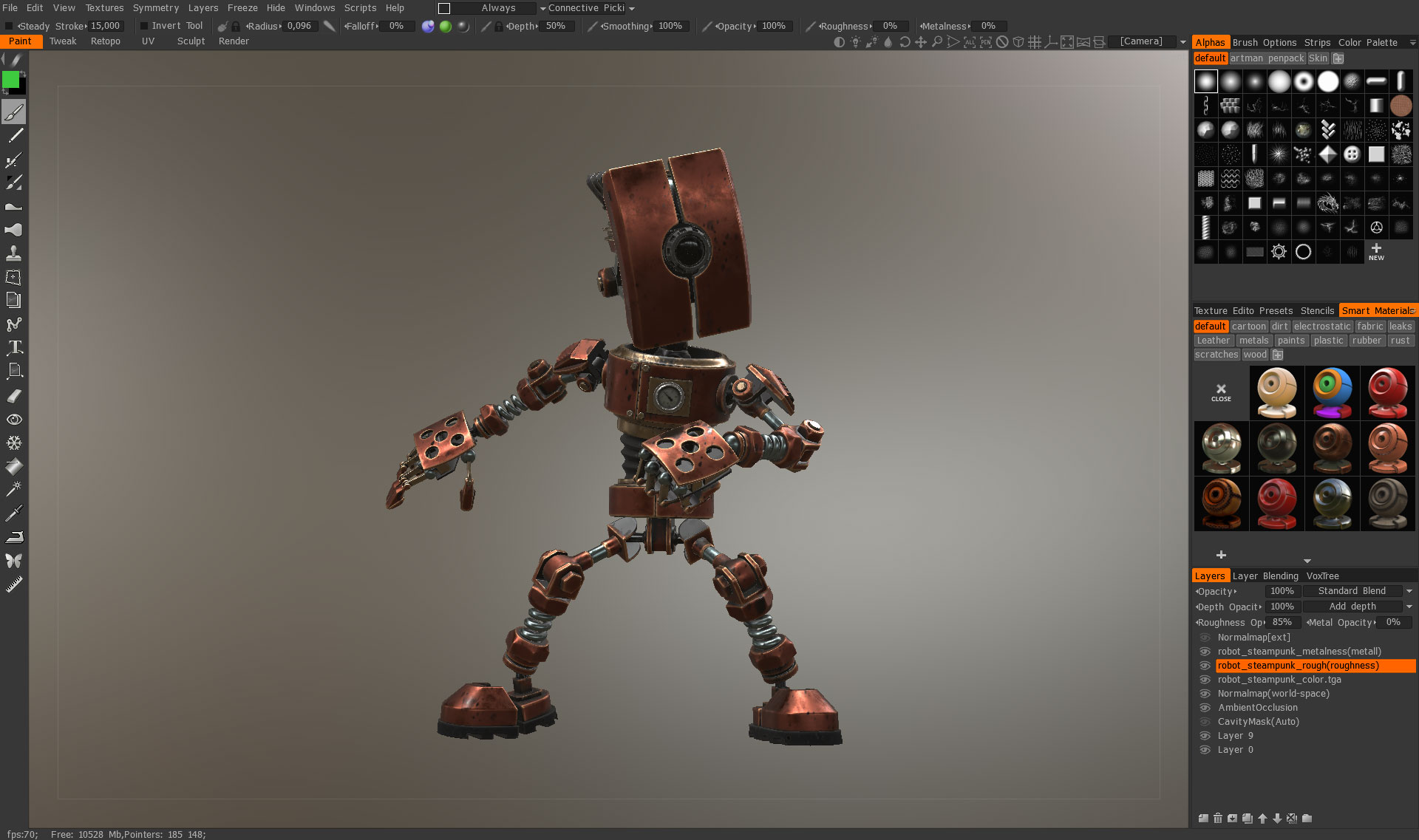The height and width of the screenshot is (840, 1419).
Task: Switch to the Sculpt room tab
Action: coord(191,41)
